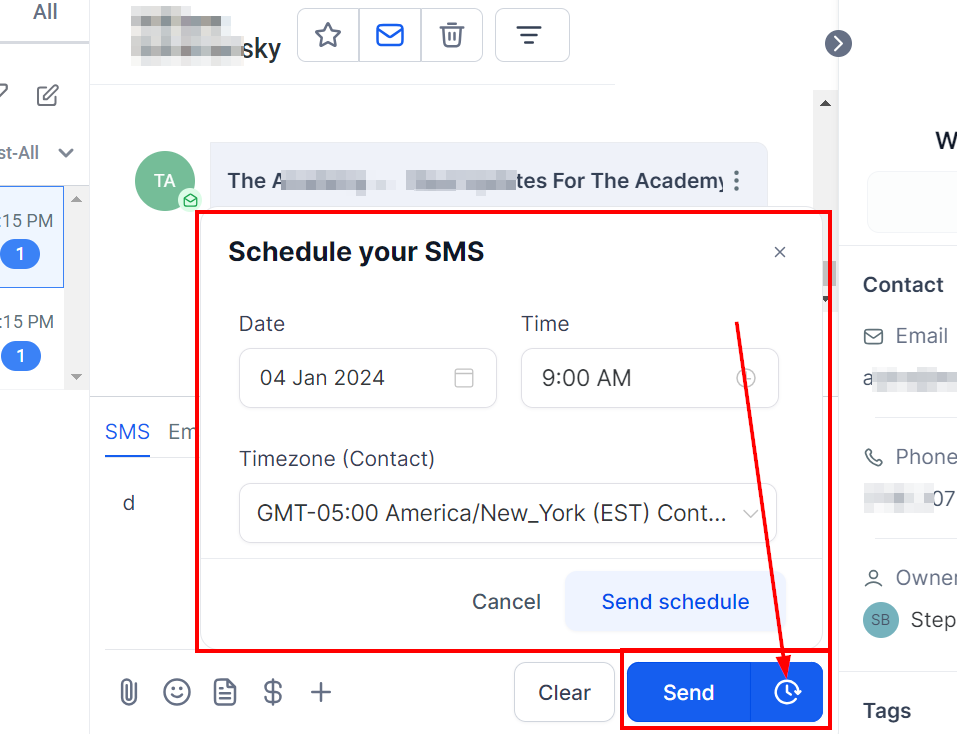Open schedule send clock button
Screen dimensions: 957x734
pyautogui.click(x=787, y=692)
